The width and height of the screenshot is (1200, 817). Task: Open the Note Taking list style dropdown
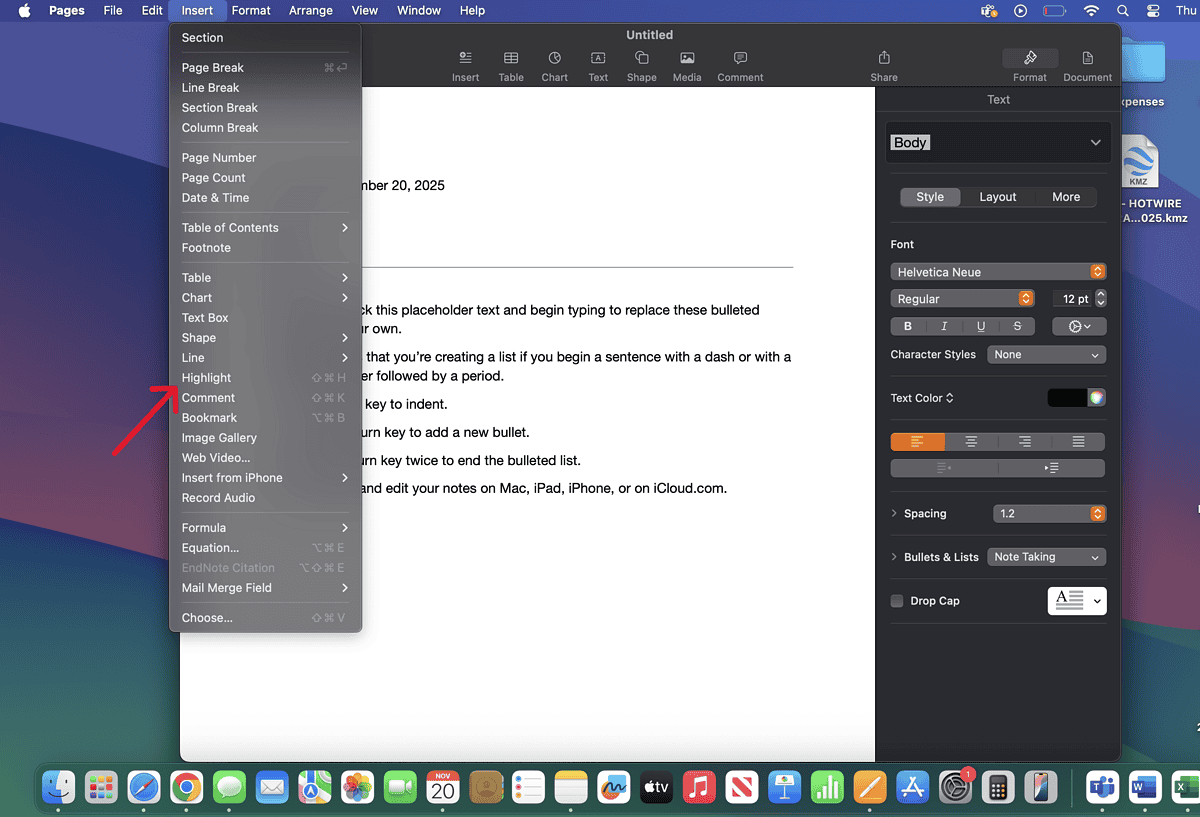[1046, 557]
